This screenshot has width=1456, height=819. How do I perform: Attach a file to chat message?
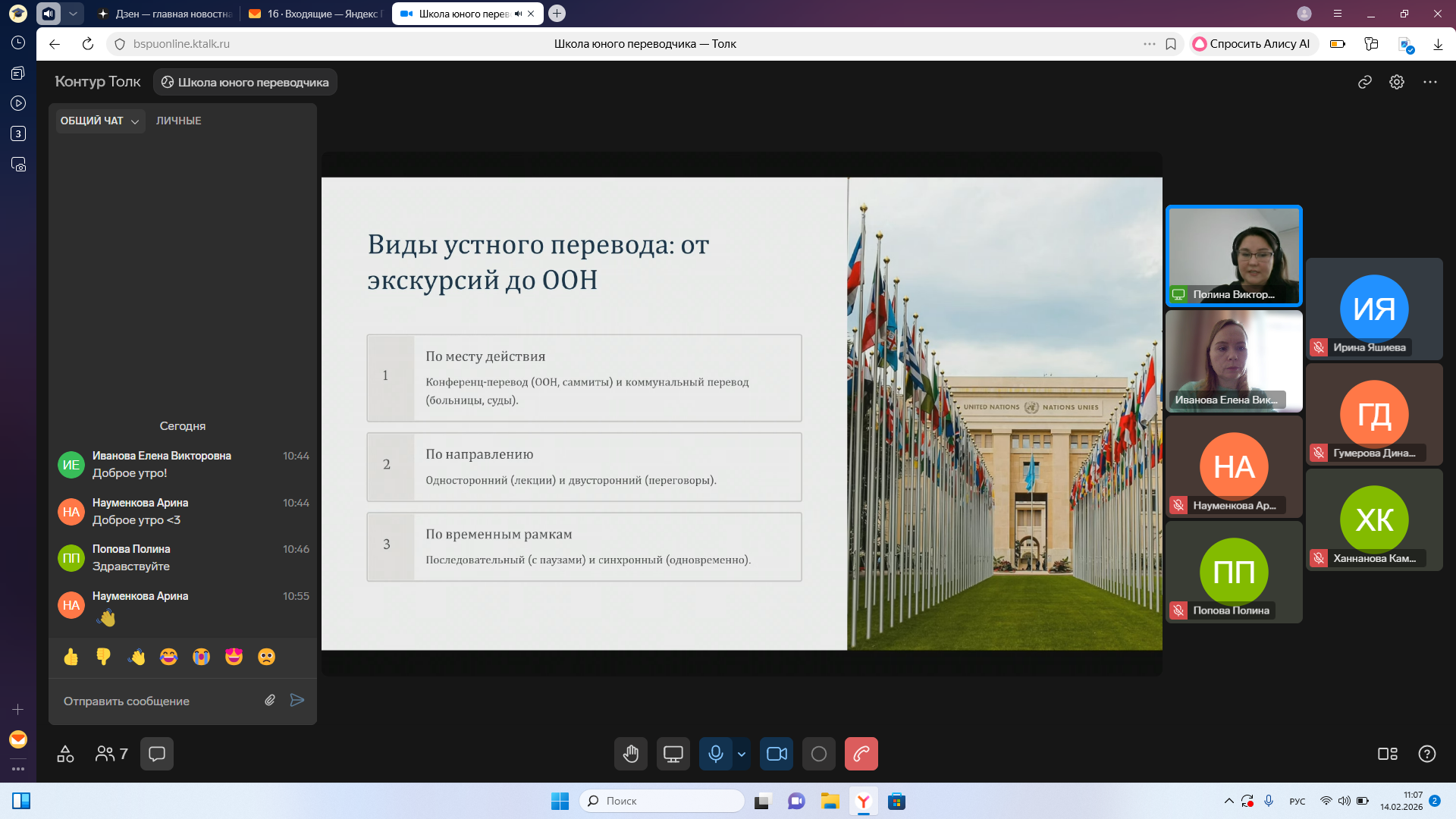(270, 700)
